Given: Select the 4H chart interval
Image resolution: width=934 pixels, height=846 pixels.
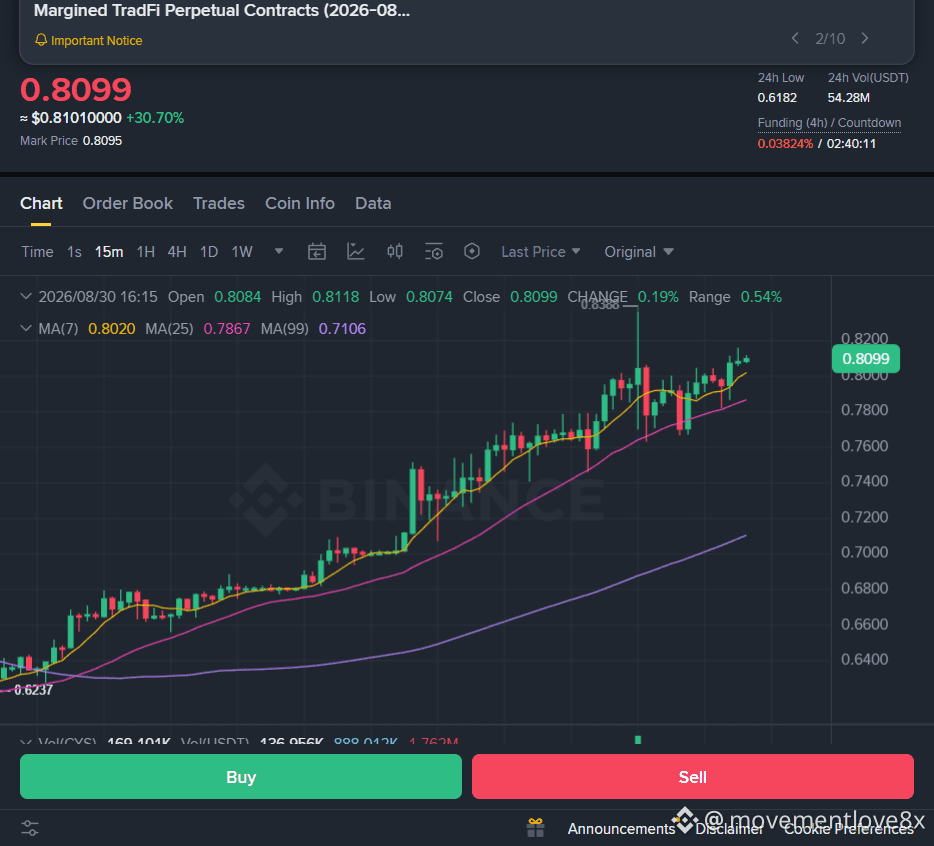Looking at the screenshot, I should [177, 252].
